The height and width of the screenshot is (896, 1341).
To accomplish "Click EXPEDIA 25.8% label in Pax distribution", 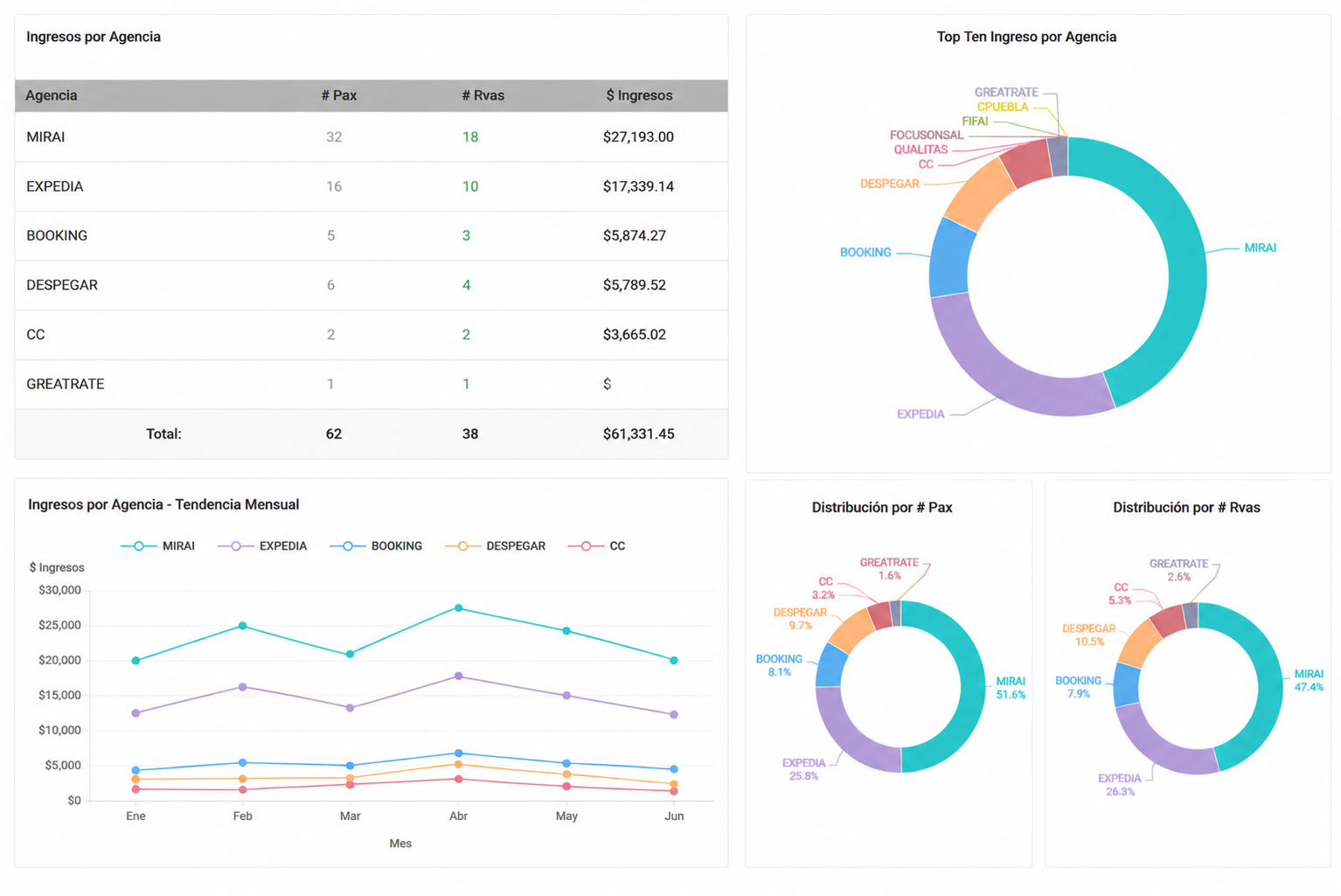I will pyautogui.click(x=803, y=770).
